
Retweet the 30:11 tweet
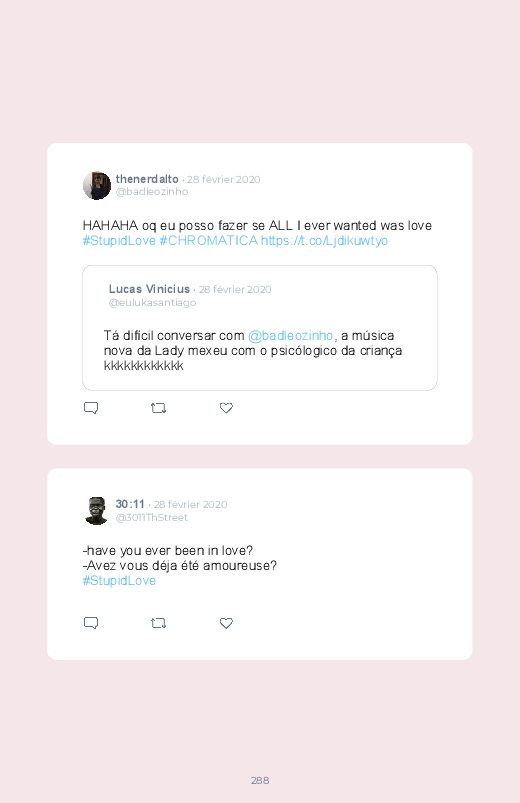[158, 623]
